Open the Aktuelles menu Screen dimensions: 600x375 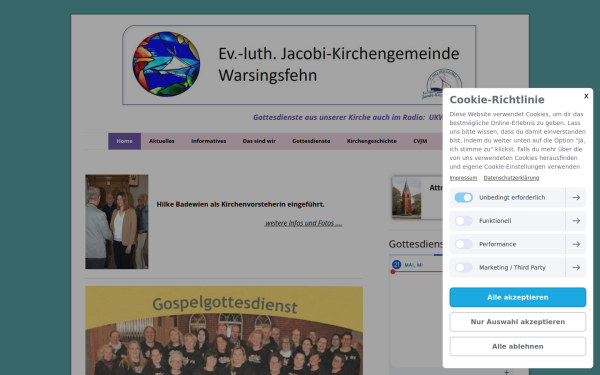pyautogui.click(x=161, y=141)
